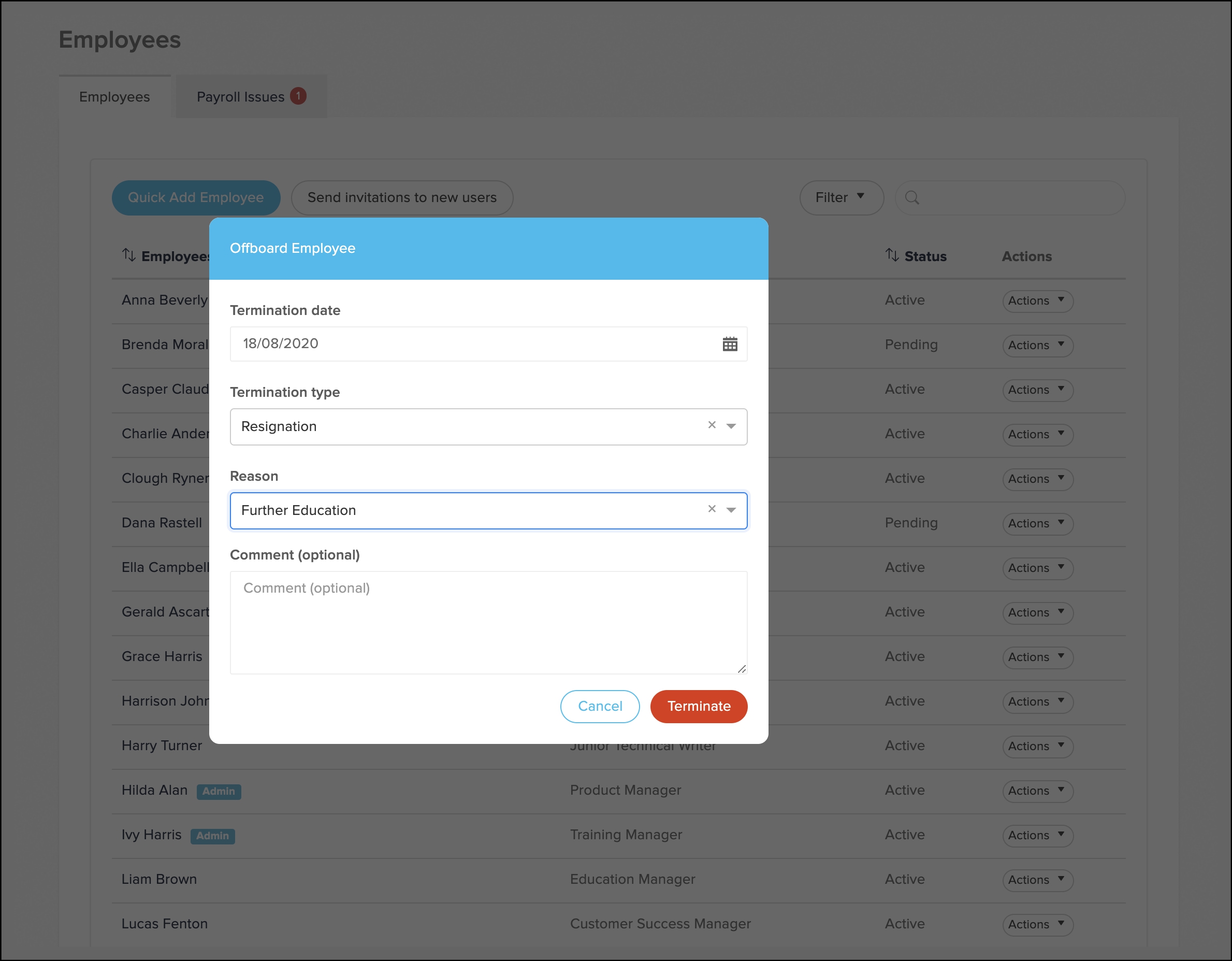Image resolution: width=1232 pixels, height=961 pixels.
Task: Click the search magnifier icon
Action: [x=911, y=197]
